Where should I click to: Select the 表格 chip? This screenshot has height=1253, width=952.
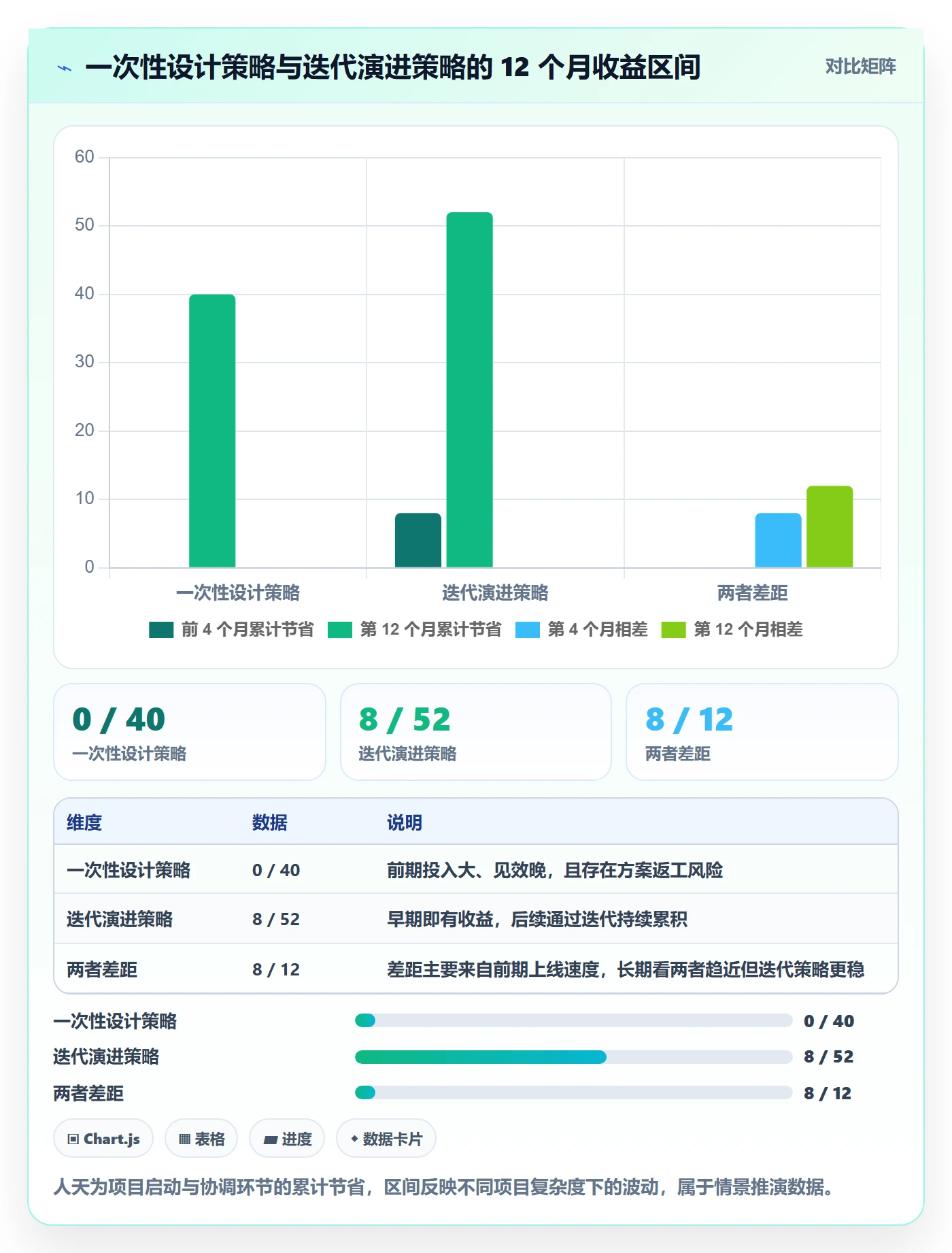pos(201,1139)
